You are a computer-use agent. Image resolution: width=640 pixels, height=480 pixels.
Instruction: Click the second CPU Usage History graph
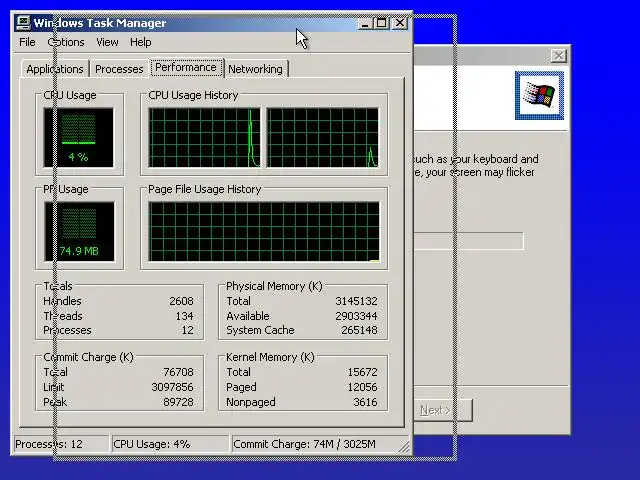coord(322,138)
